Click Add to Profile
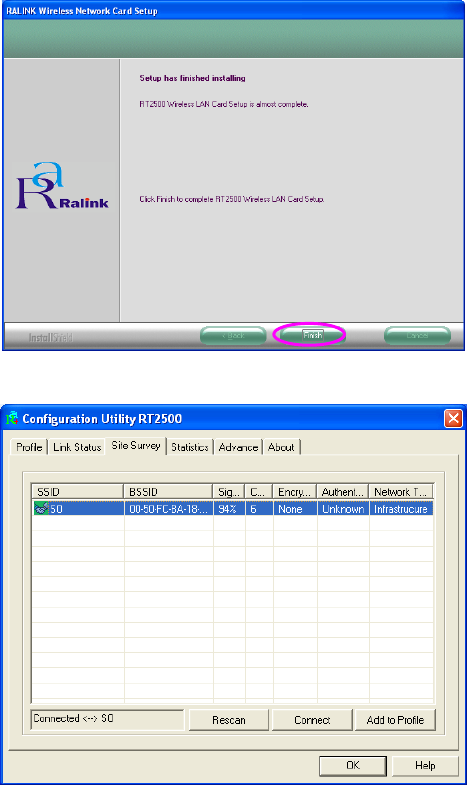Viewport: 467px width, 785px height. pos(395,720)
